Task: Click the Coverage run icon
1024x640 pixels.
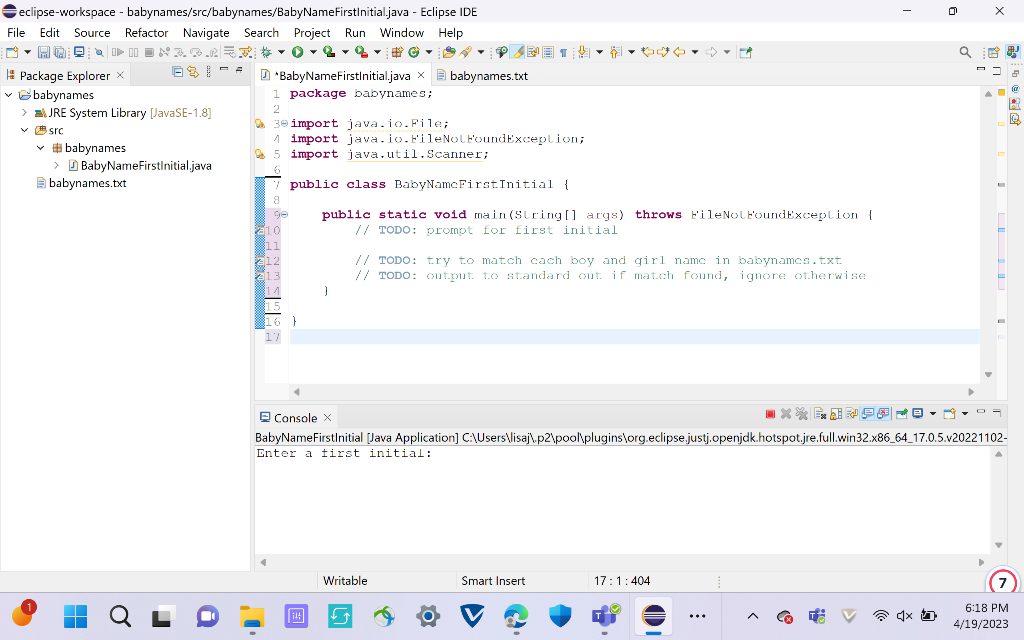Action: (329, 52)
